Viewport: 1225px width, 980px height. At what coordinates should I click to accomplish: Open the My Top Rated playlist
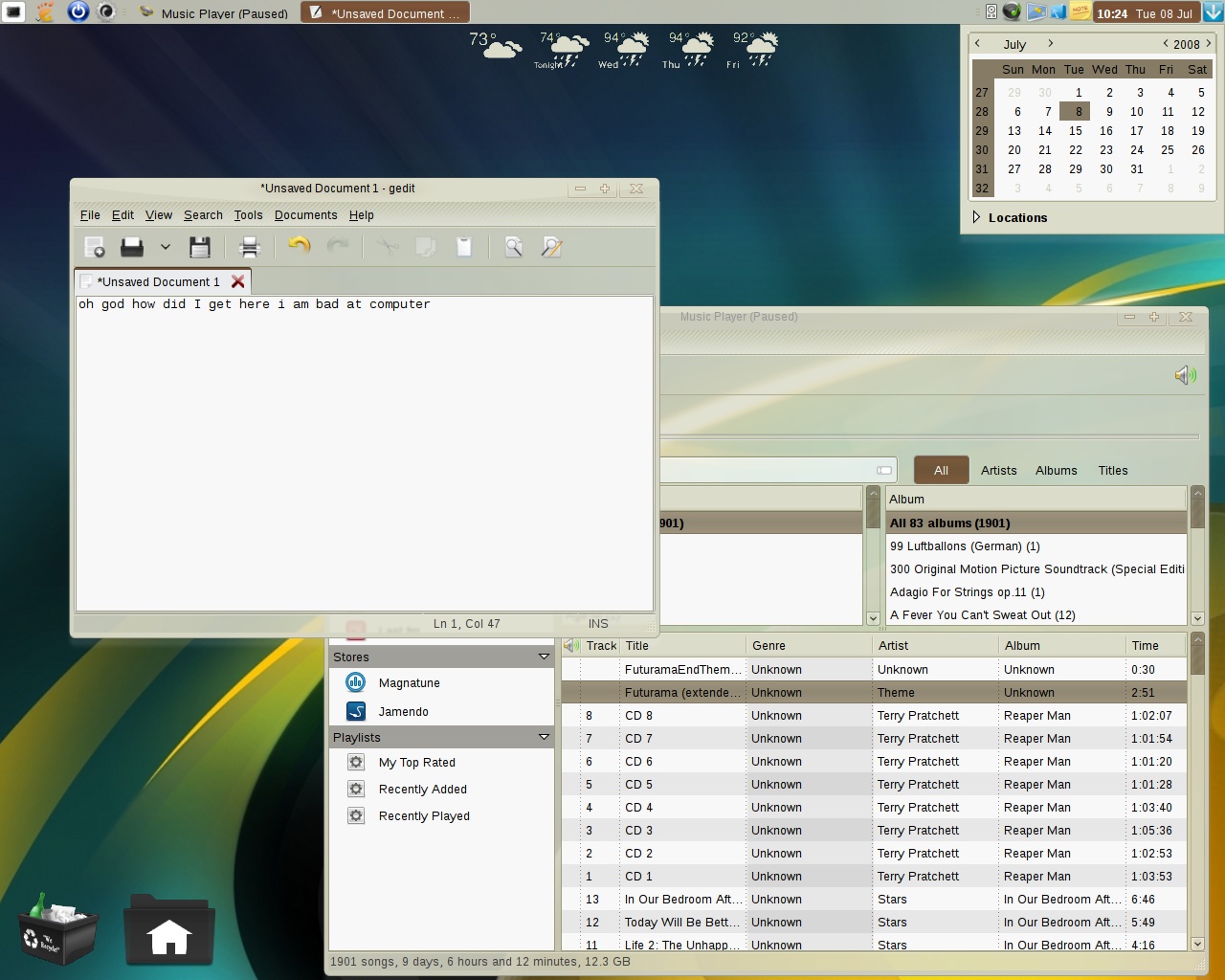click(x=416, y=762)
